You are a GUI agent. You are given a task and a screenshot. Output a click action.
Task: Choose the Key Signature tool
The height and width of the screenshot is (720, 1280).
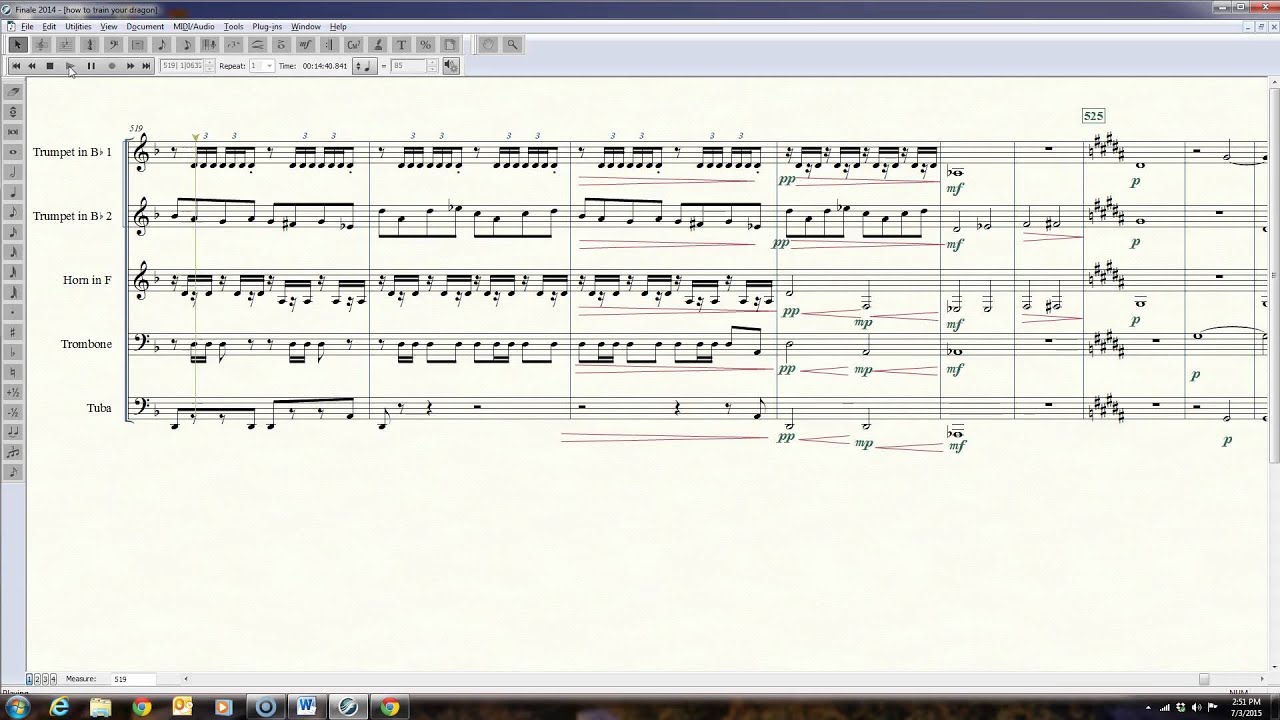click(65, 44)
